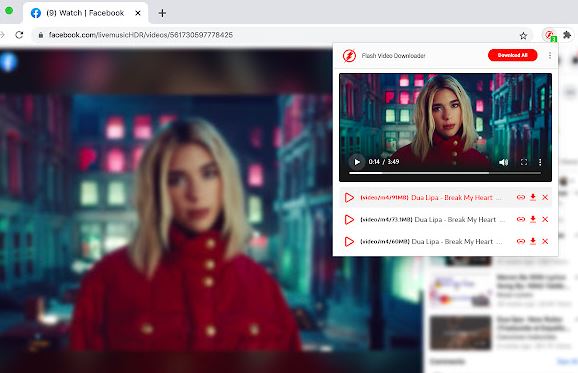Seek on the preview video progress bar

[x=445, y=172]
